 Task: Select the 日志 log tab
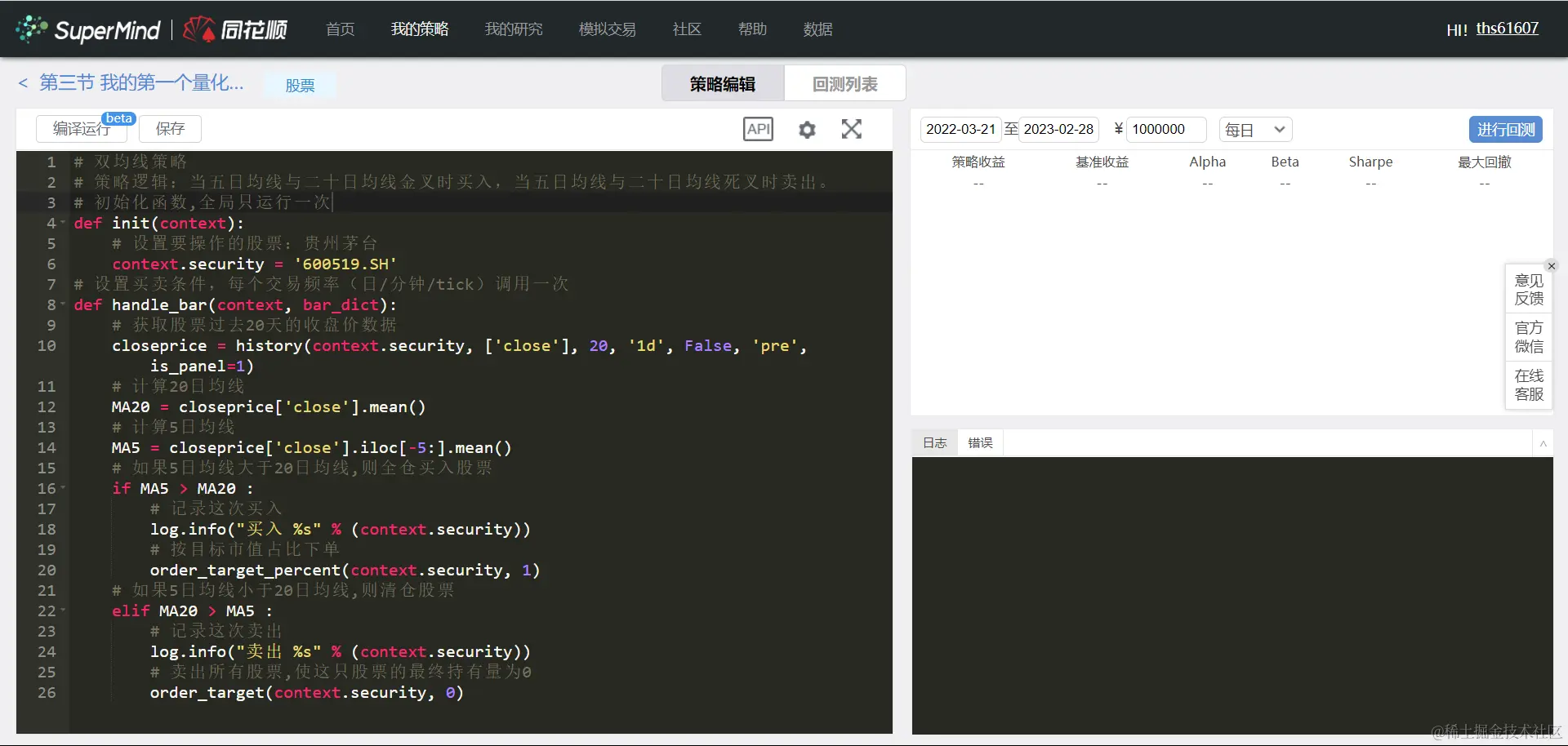[935, 443]
